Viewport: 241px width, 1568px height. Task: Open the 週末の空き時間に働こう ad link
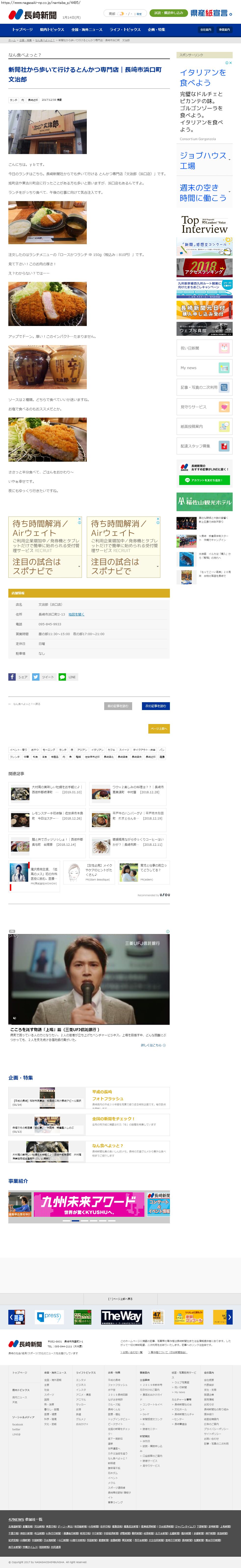pyautogui.click(x=203, y=193)
